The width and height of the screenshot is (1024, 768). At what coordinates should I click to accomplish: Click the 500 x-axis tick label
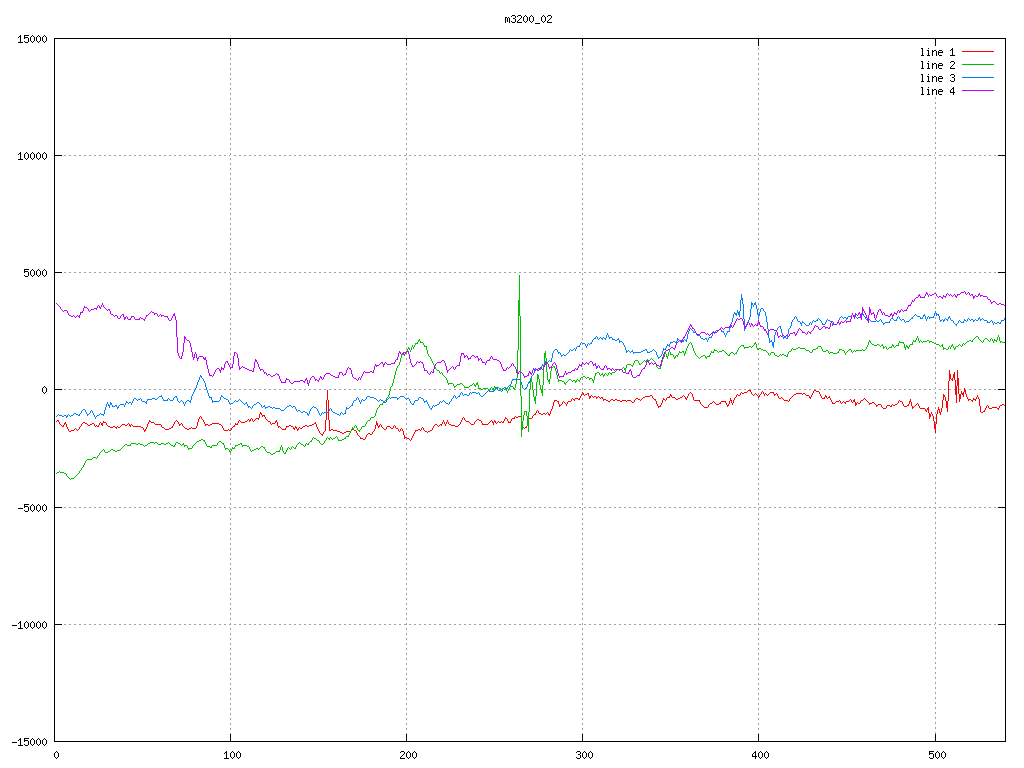(935, 755)
